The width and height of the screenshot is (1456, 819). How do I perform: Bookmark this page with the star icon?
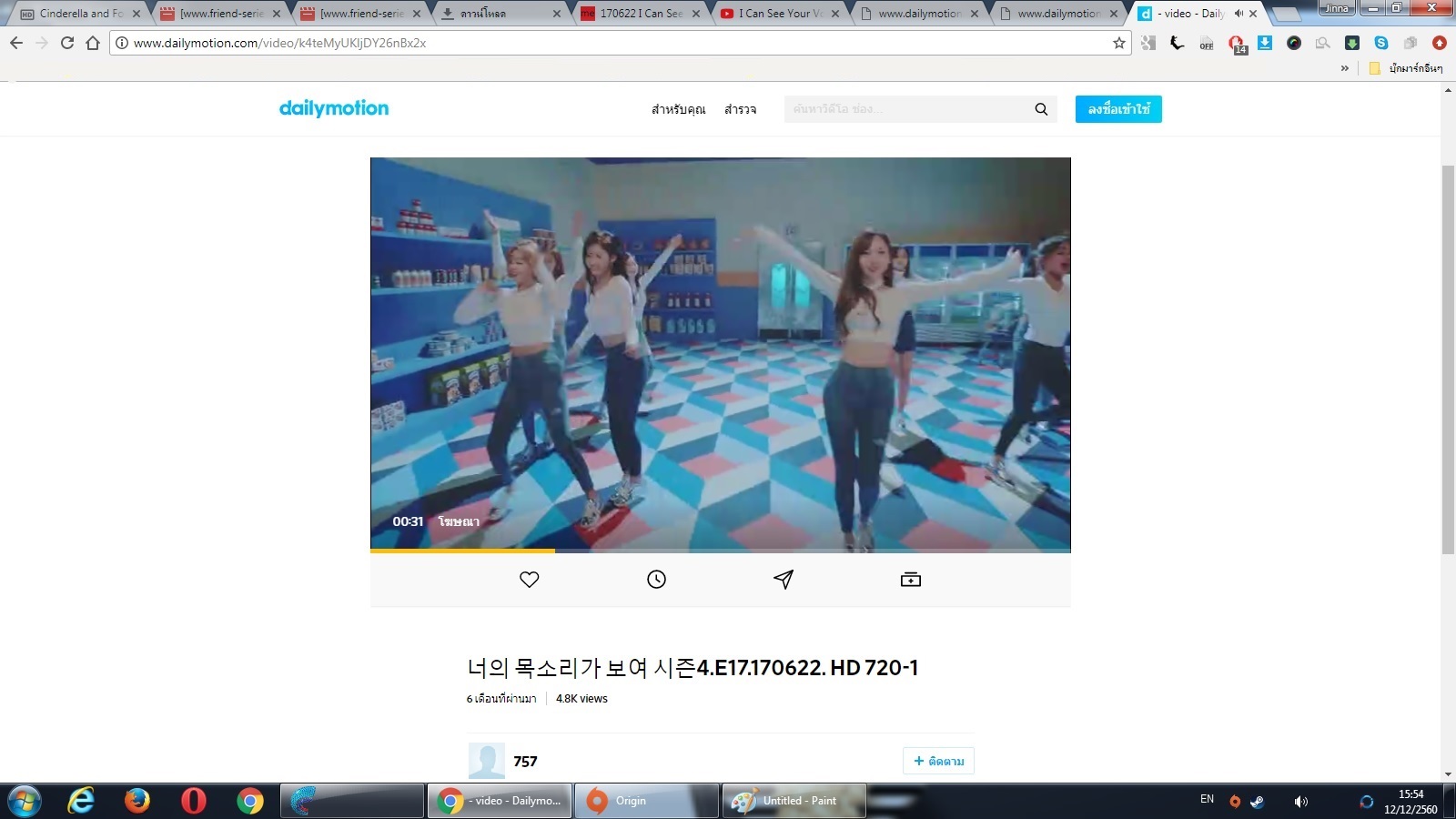point(1119,43)
